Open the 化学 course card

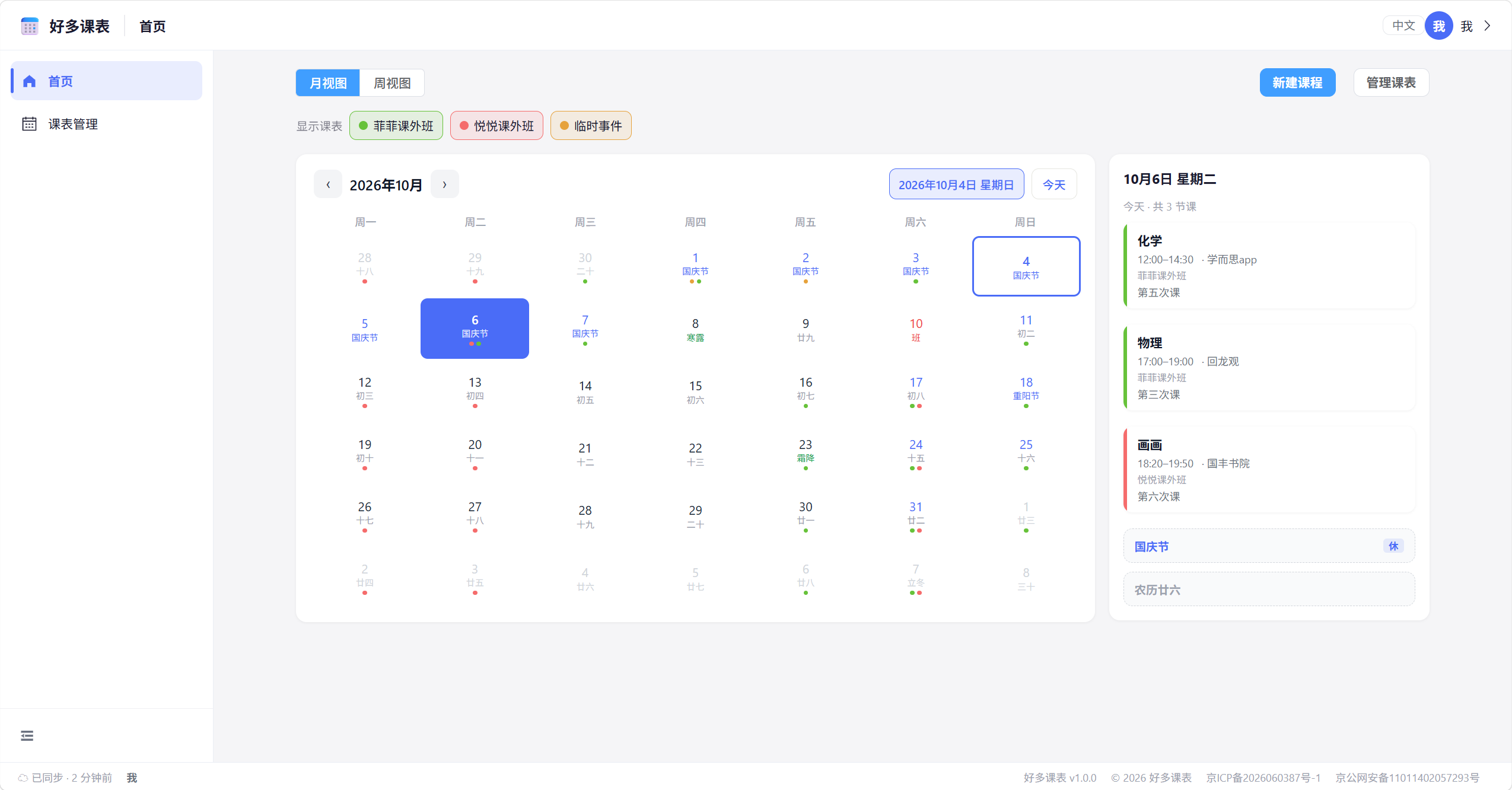click(x=1269, y=266)
